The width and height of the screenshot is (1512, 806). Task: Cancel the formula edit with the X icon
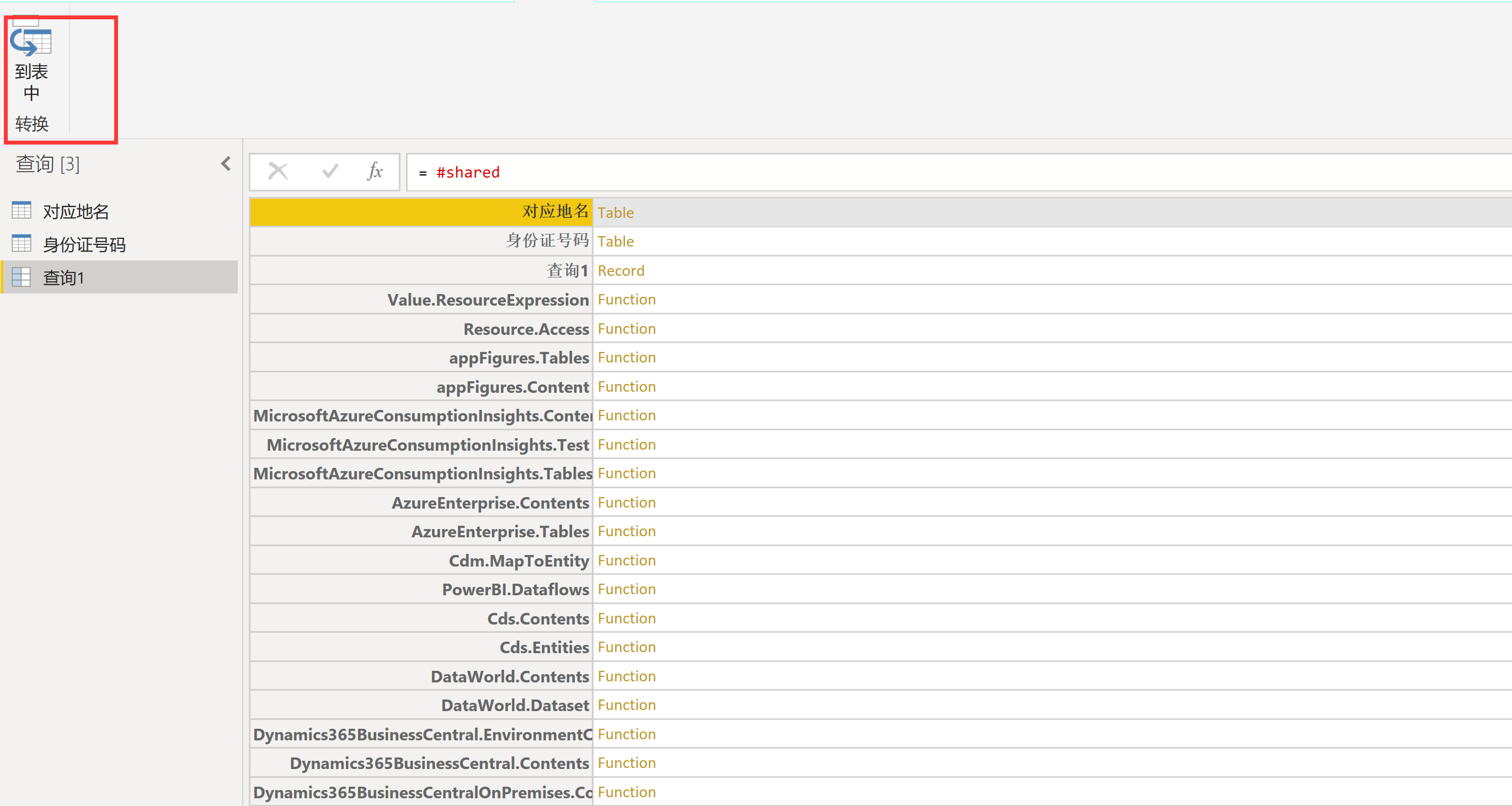(x=277, y=172)
